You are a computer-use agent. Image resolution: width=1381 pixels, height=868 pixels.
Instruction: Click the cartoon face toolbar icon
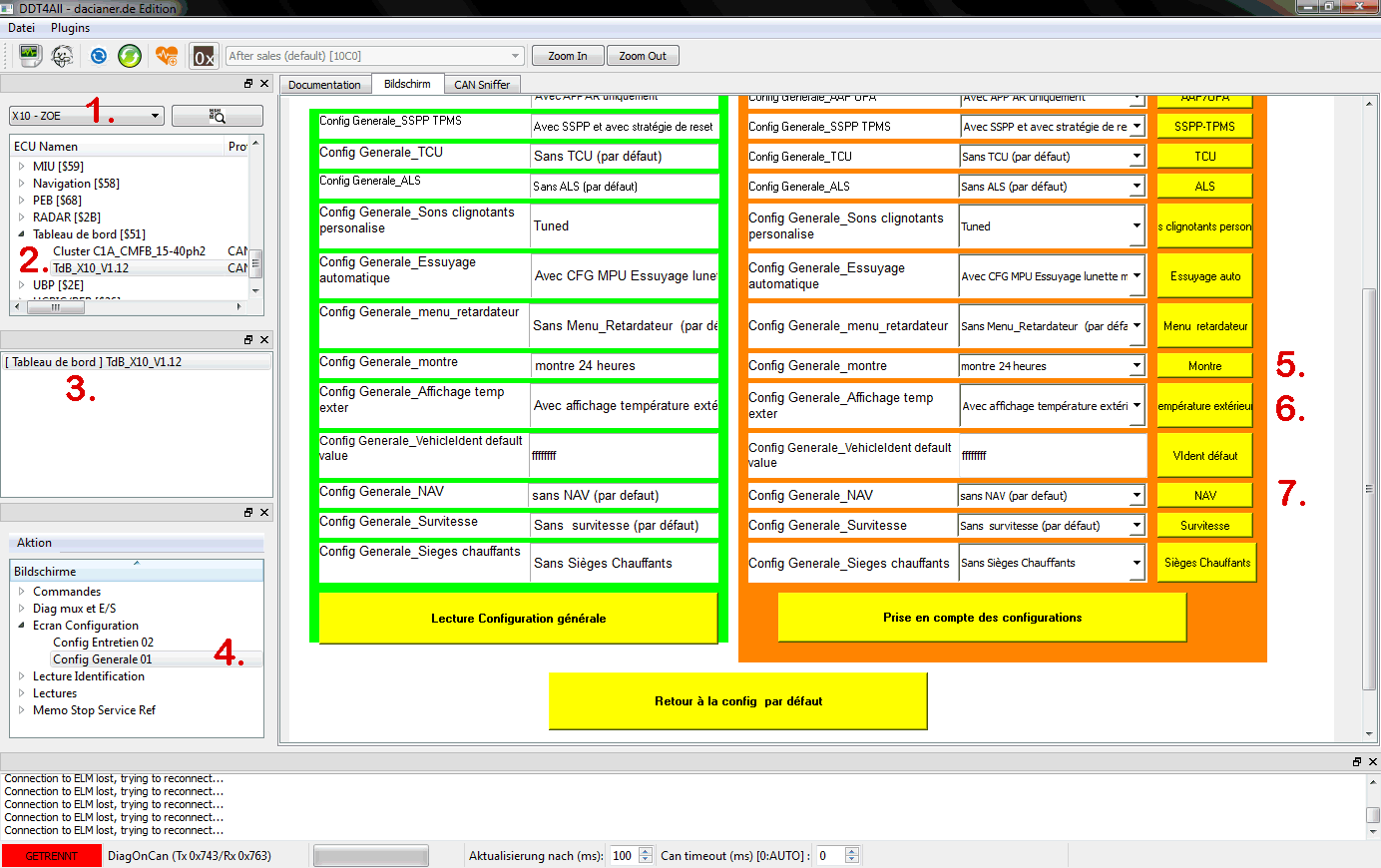pos(62,56)
